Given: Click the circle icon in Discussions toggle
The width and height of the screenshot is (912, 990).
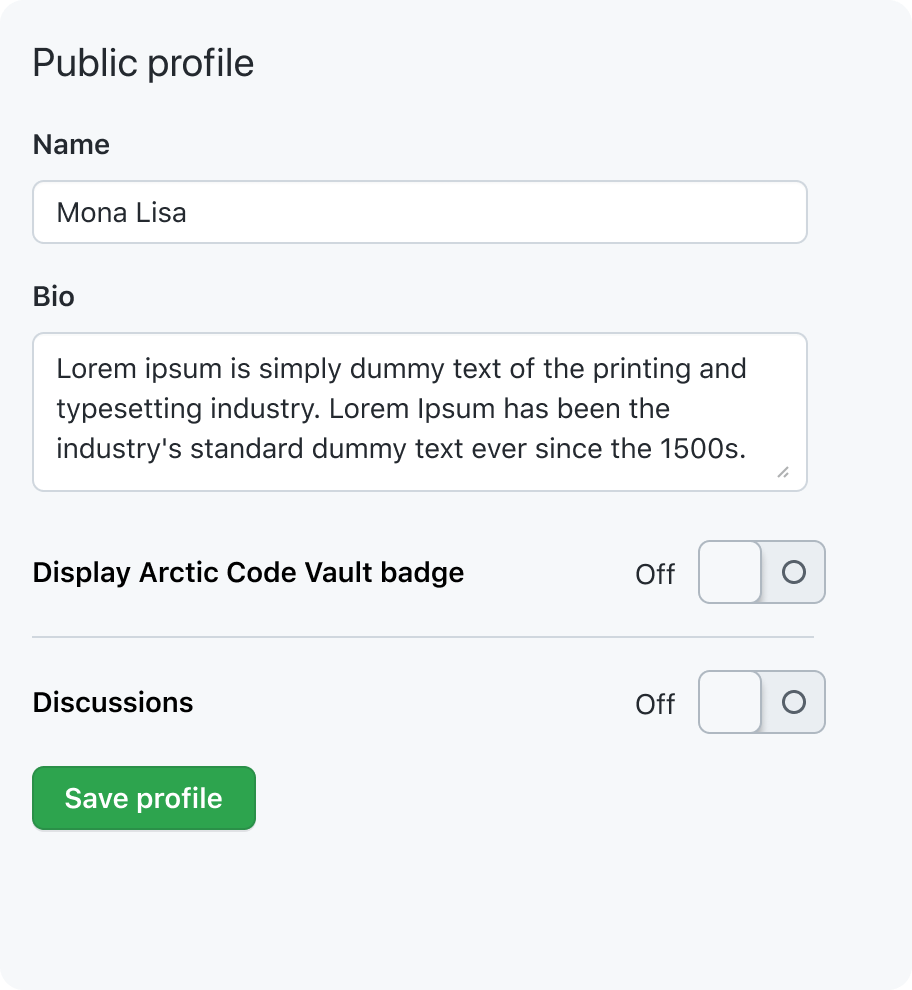Looking at the screenshot, I should point(793,702).
